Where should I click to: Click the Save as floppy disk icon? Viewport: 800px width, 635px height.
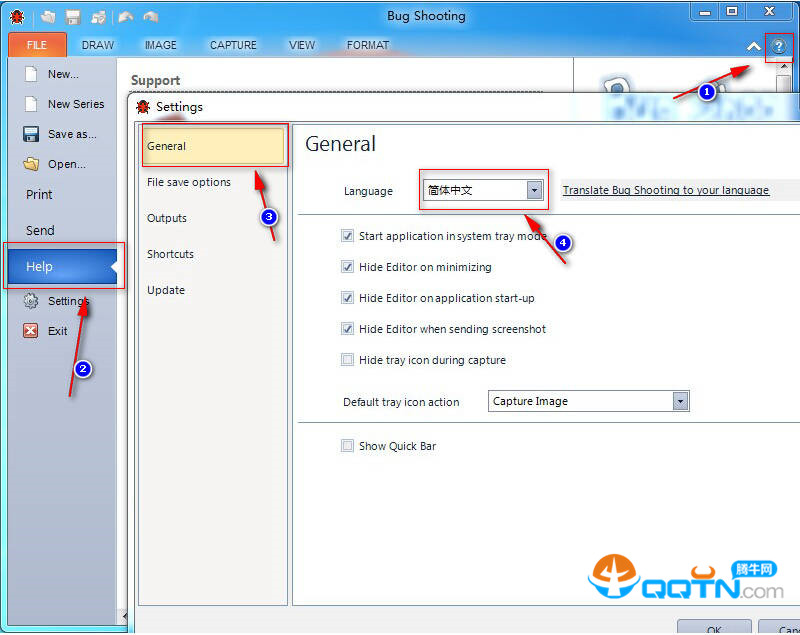click(x=31, y=134)
